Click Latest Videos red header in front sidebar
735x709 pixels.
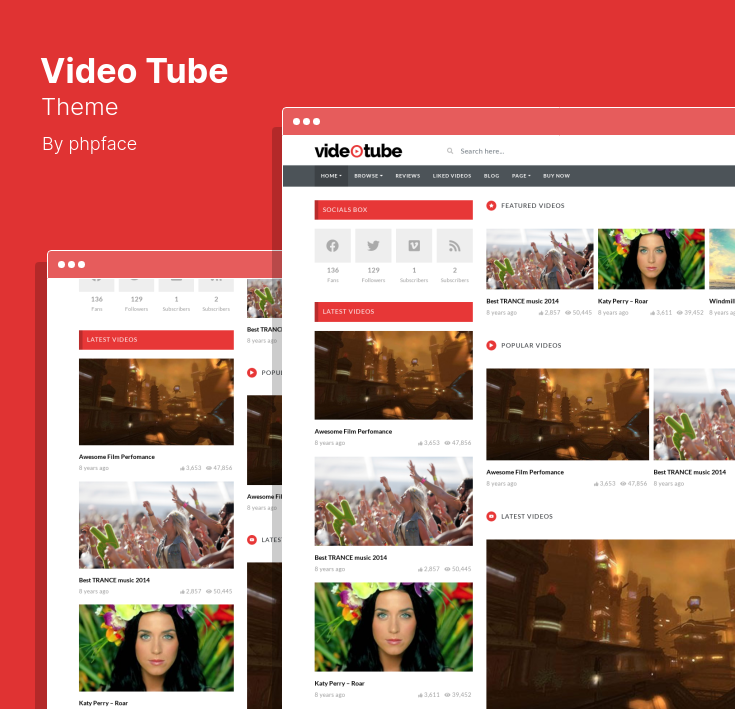click(394, 312)
